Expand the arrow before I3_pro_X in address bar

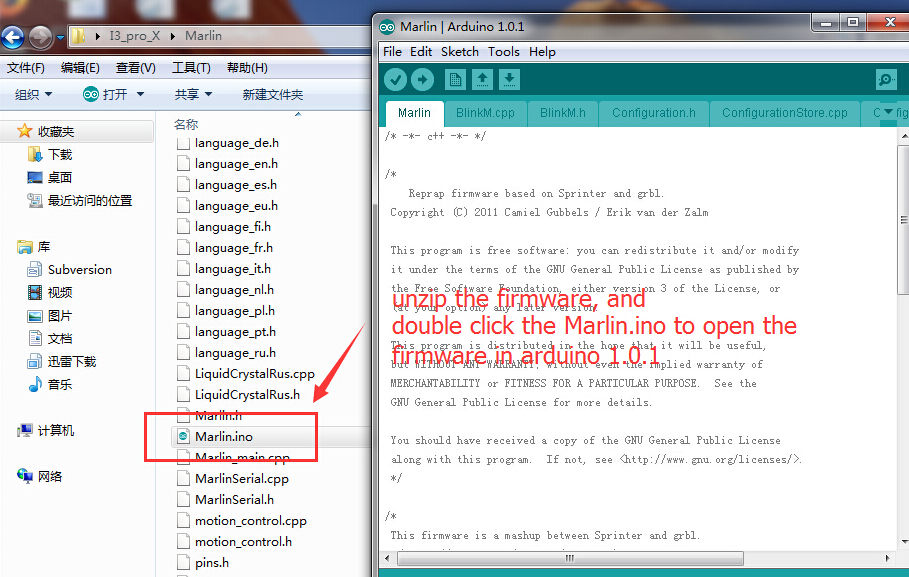pyautogui.click(x=97, y=36)
